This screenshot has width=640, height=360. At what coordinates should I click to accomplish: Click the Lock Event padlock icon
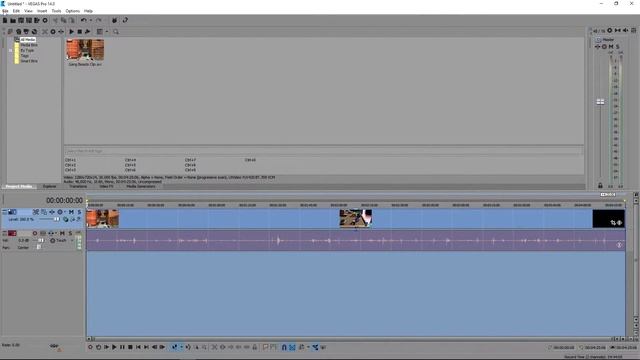(255, 347)
